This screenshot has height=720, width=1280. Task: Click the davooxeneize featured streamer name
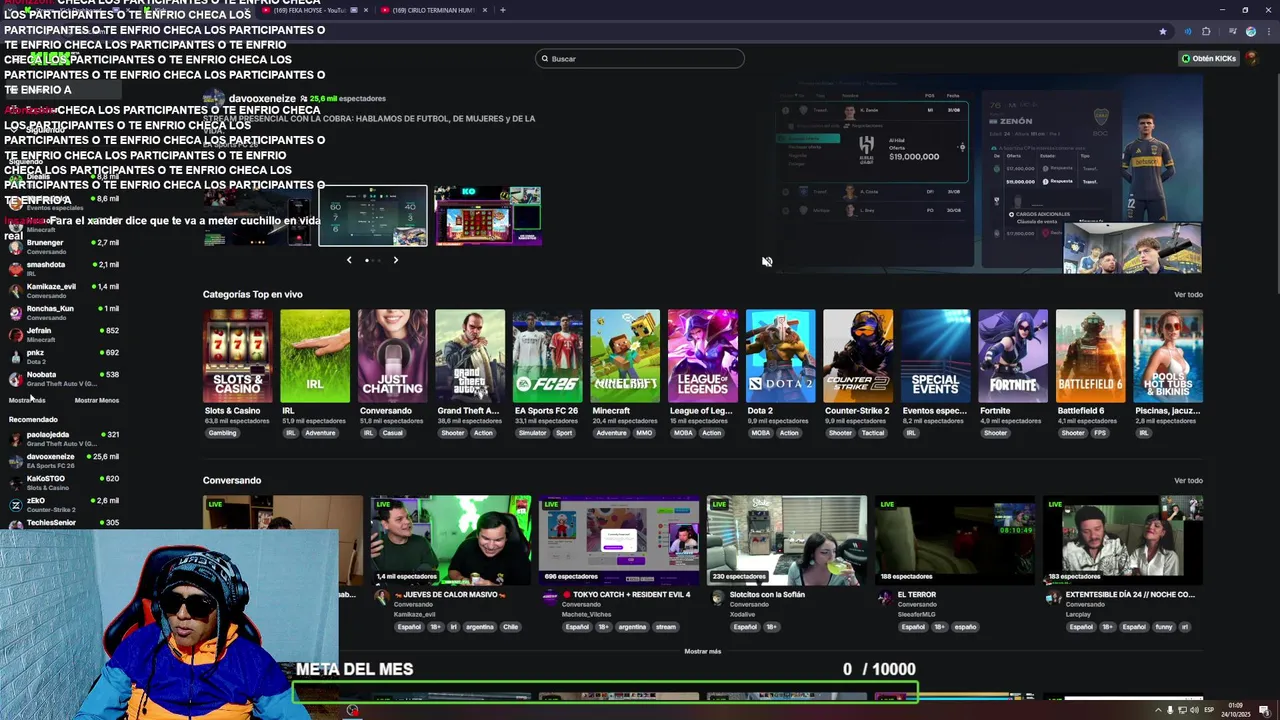[262, 99]
